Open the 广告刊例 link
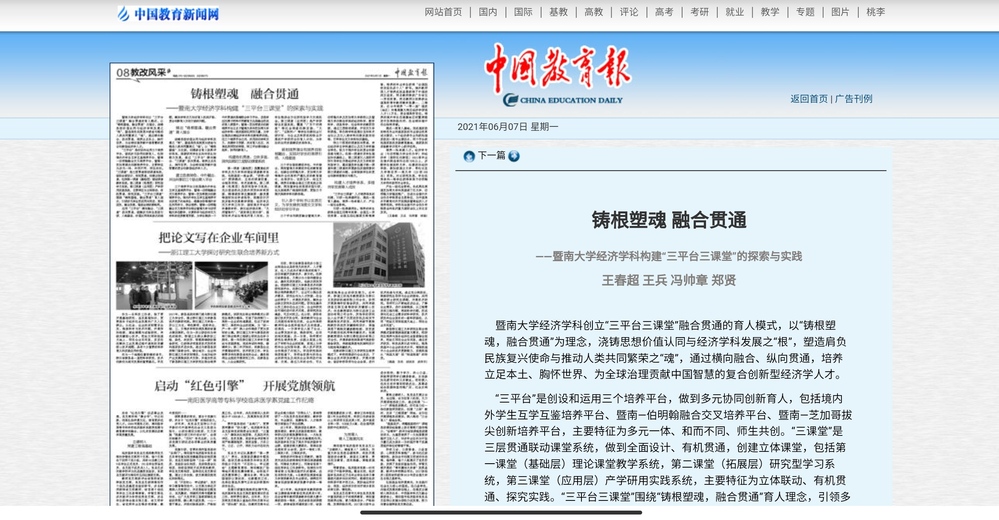 pos(853,99)
